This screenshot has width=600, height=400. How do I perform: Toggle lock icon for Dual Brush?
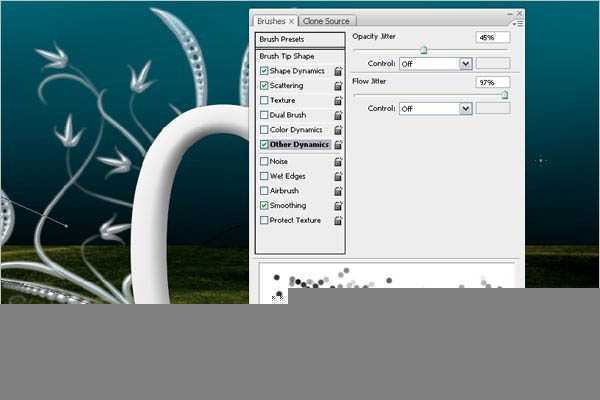338,115
